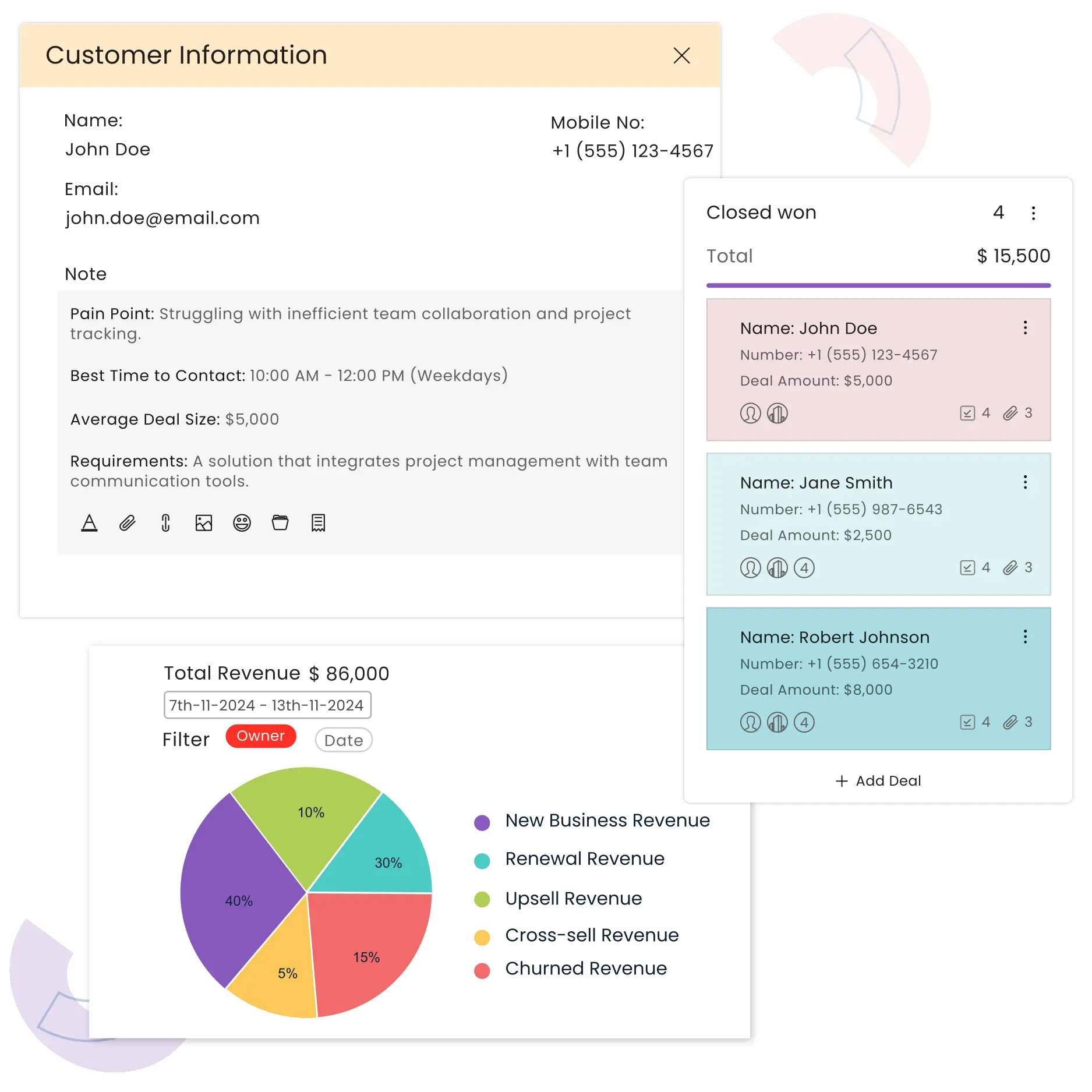Click the Upsell Revenue legend label
The height and width of the screenshot is (1092, 1092).
pyautogui.click(x=574, y=898)
